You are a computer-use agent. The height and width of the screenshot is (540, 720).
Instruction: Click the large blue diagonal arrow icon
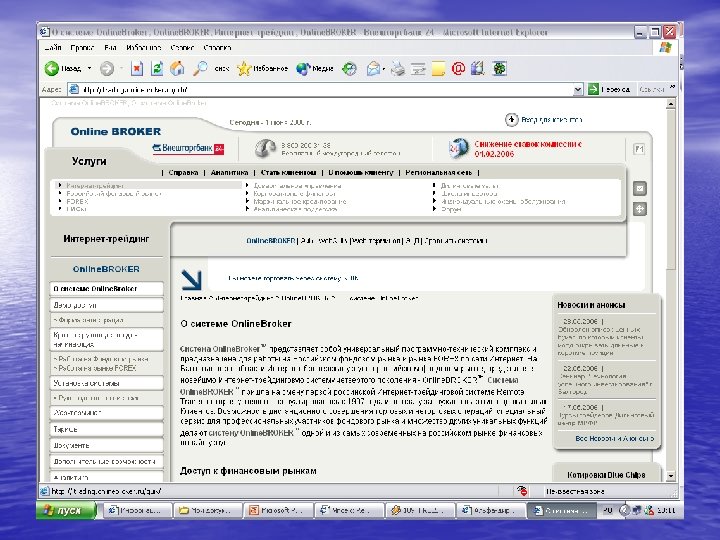click(191, 280)
